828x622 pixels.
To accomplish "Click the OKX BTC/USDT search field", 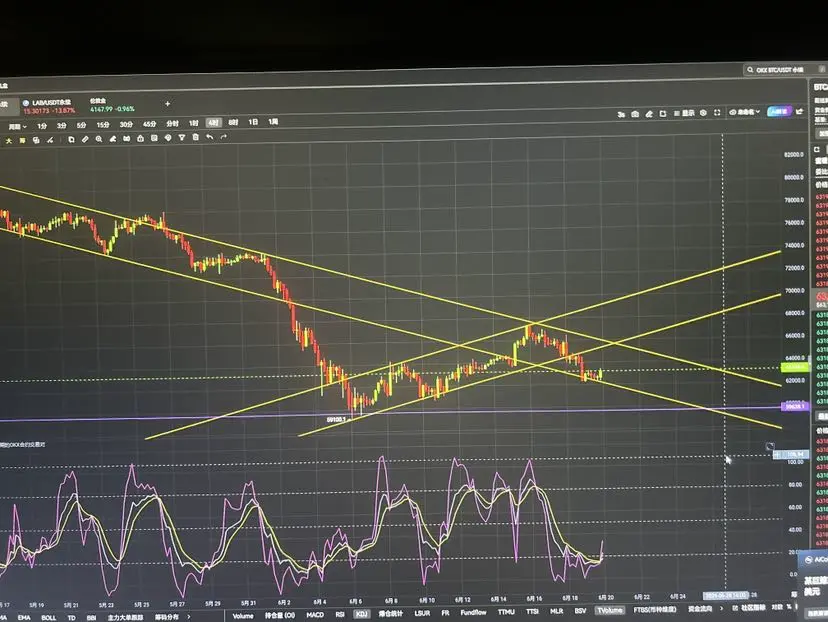I will 785,70.
